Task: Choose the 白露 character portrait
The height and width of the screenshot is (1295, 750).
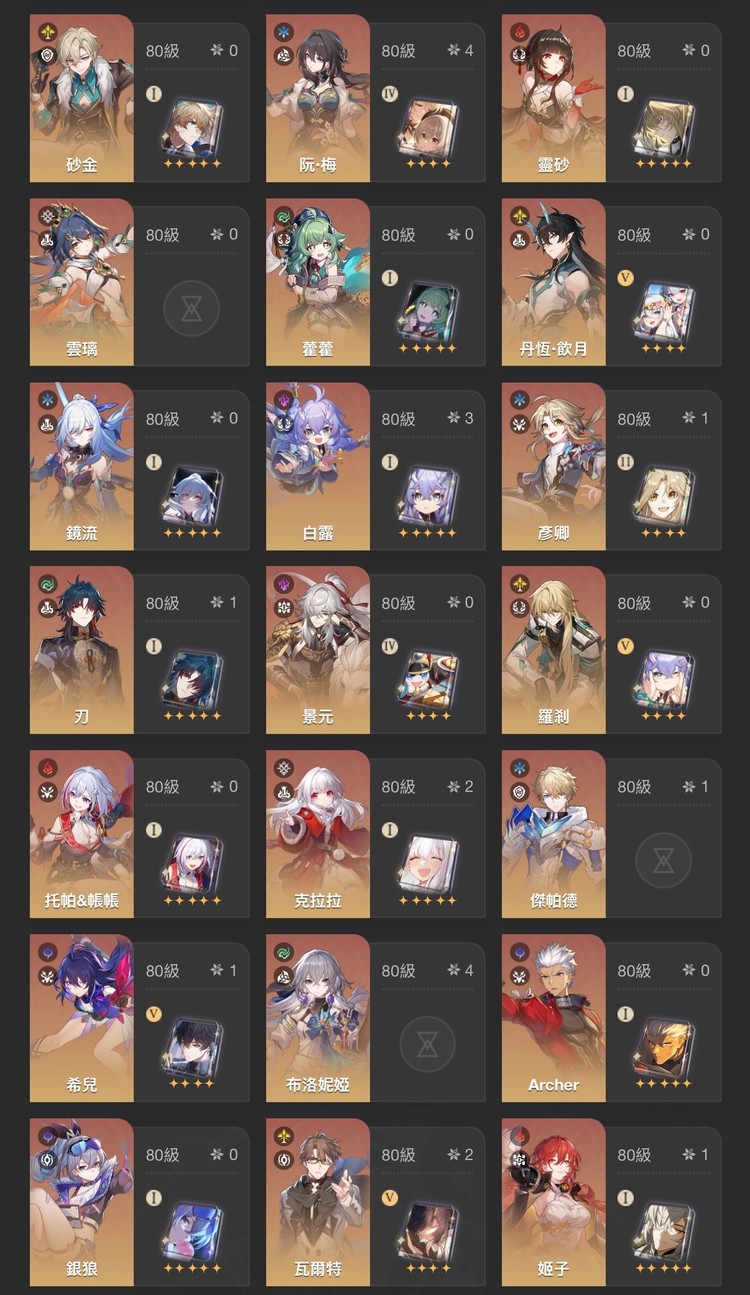Action: pos(317,466)
